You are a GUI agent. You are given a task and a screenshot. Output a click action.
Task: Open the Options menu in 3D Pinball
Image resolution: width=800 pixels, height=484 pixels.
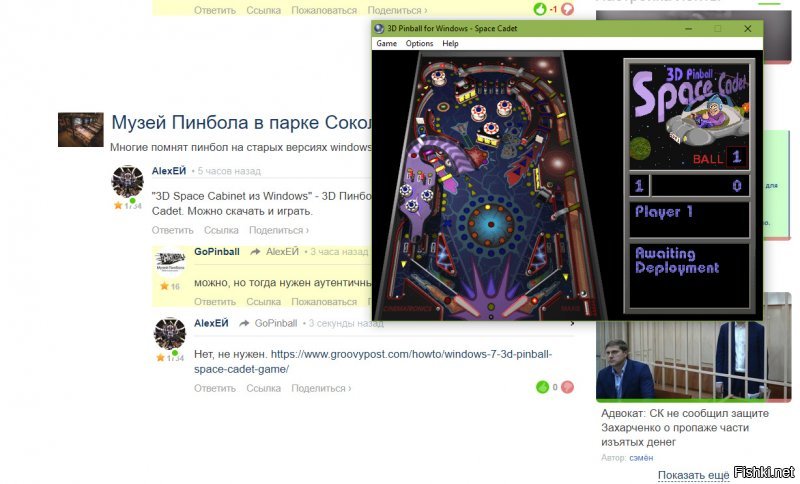pos(419,43)
